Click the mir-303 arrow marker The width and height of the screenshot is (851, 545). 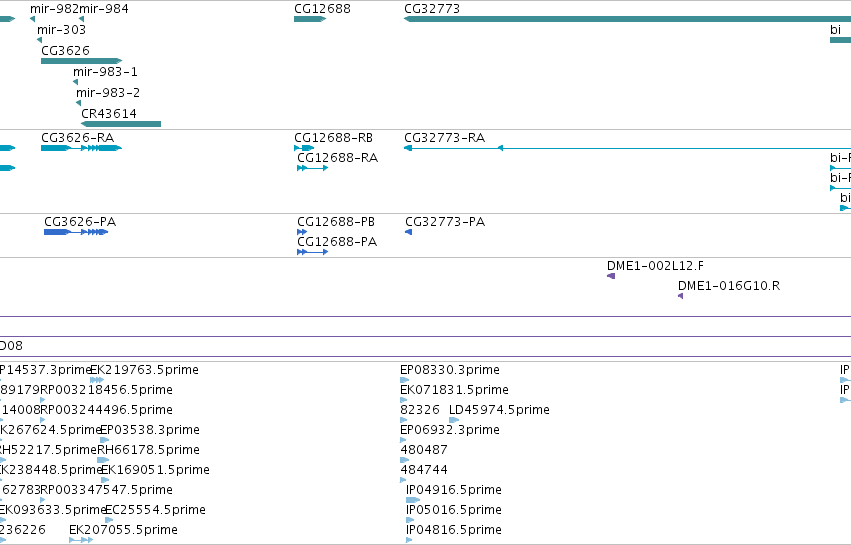[x=39, y=40]
